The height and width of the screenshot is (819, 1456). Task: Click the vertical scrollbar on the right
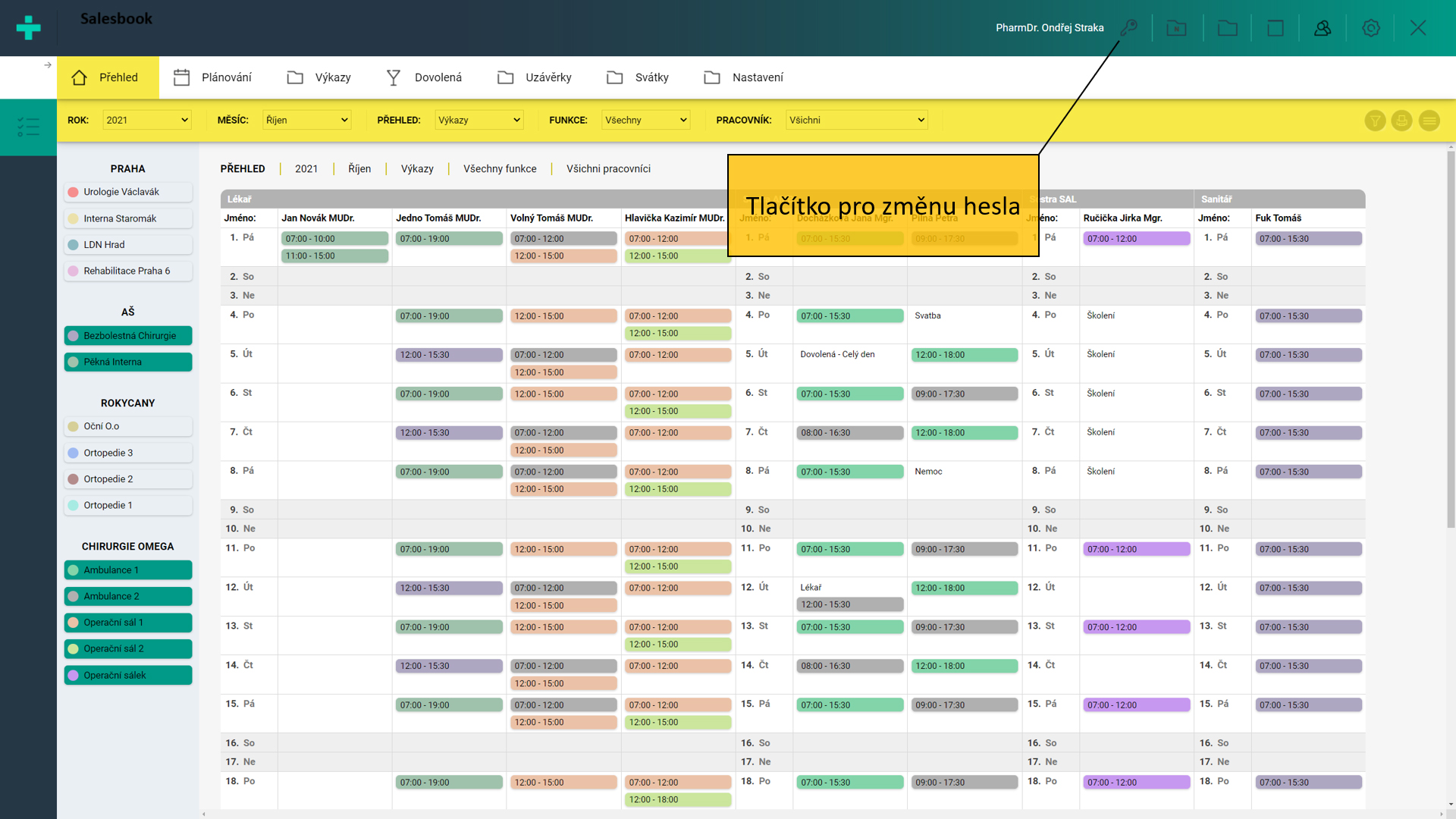coord(1450,337)
